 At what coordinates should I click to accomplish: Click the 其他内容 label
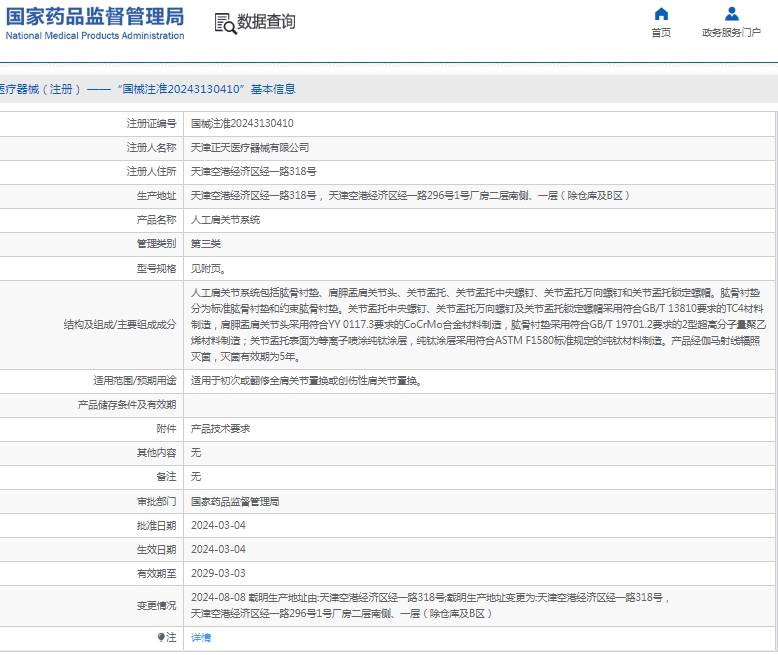(x=156, y=453)
